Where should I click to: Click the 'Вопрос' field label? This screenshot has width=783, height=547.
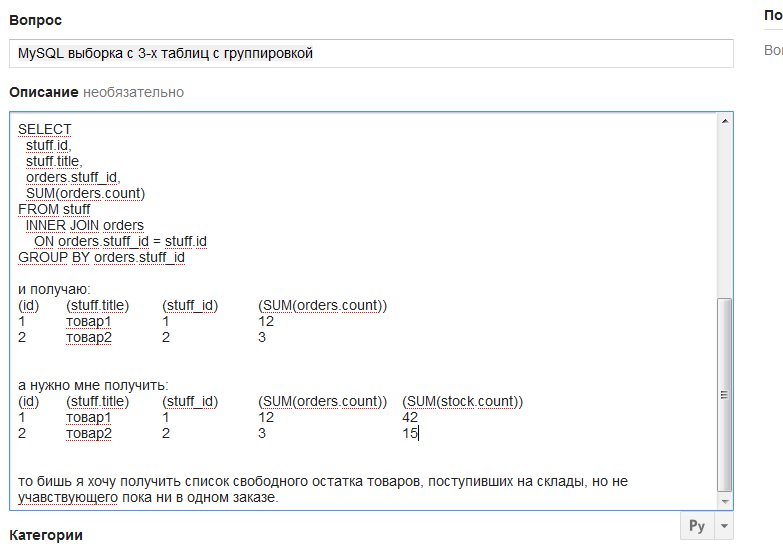(35, 20)
